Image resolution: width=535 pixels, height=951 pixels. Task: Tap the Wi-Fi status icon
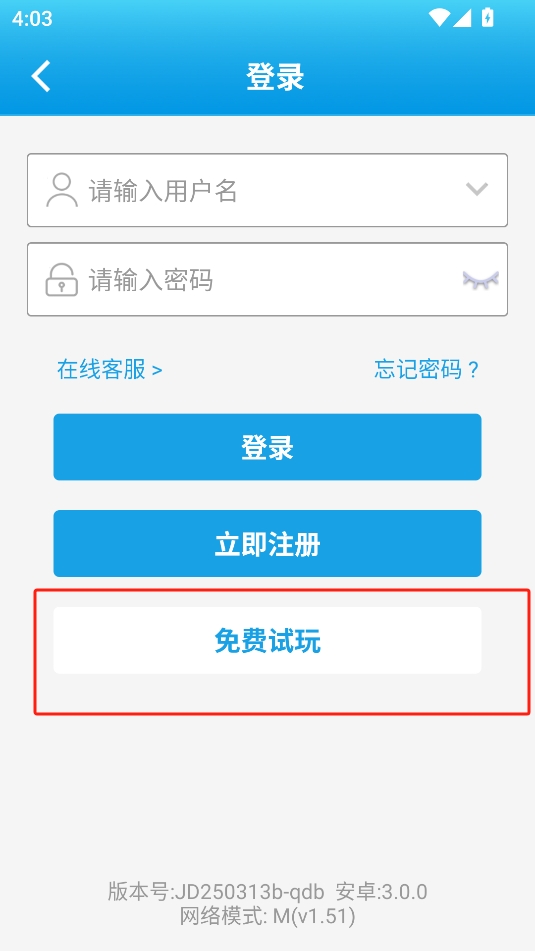(x=439, y=18)
